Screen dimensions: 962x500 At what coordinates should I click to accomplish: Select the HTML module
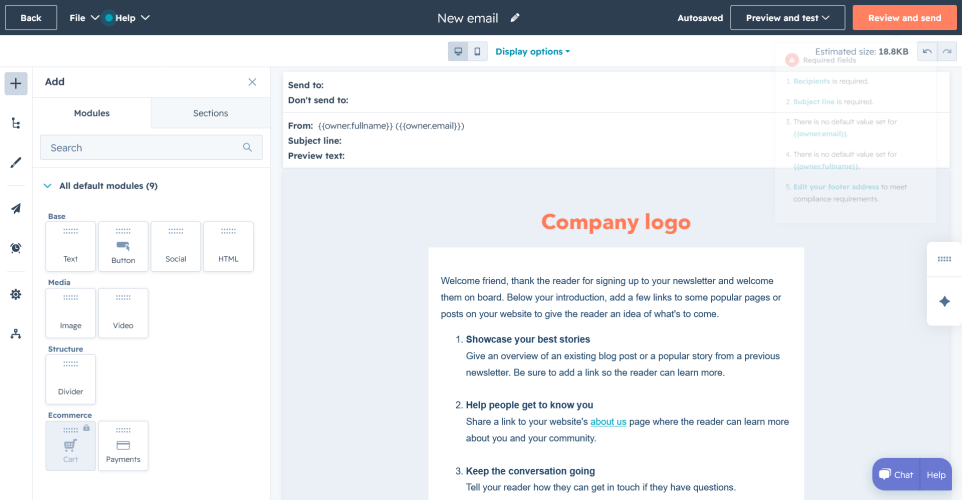(228, 246)
